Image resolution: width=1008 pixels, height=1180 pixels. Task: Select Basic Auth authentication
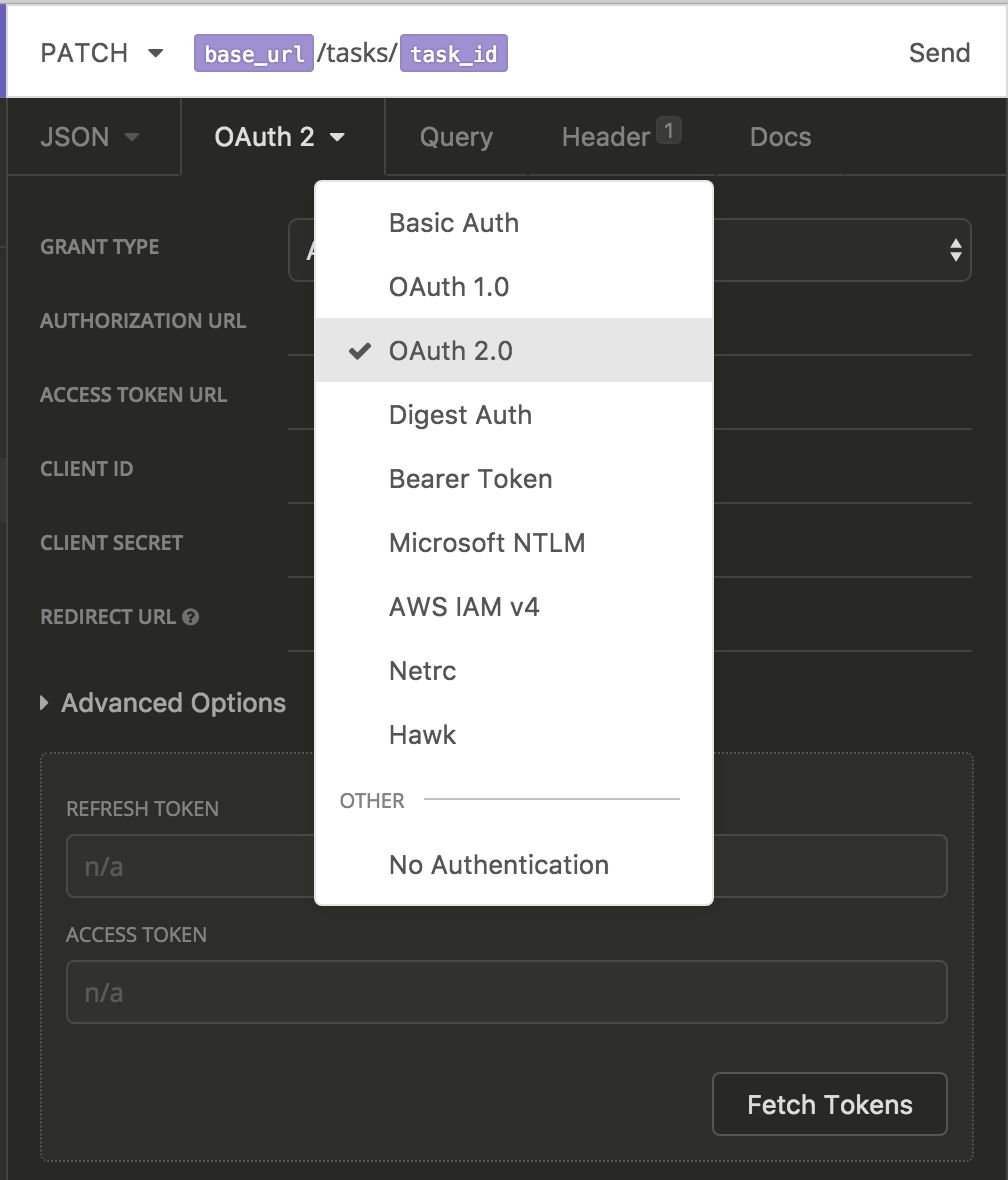(x=453, y=223)
